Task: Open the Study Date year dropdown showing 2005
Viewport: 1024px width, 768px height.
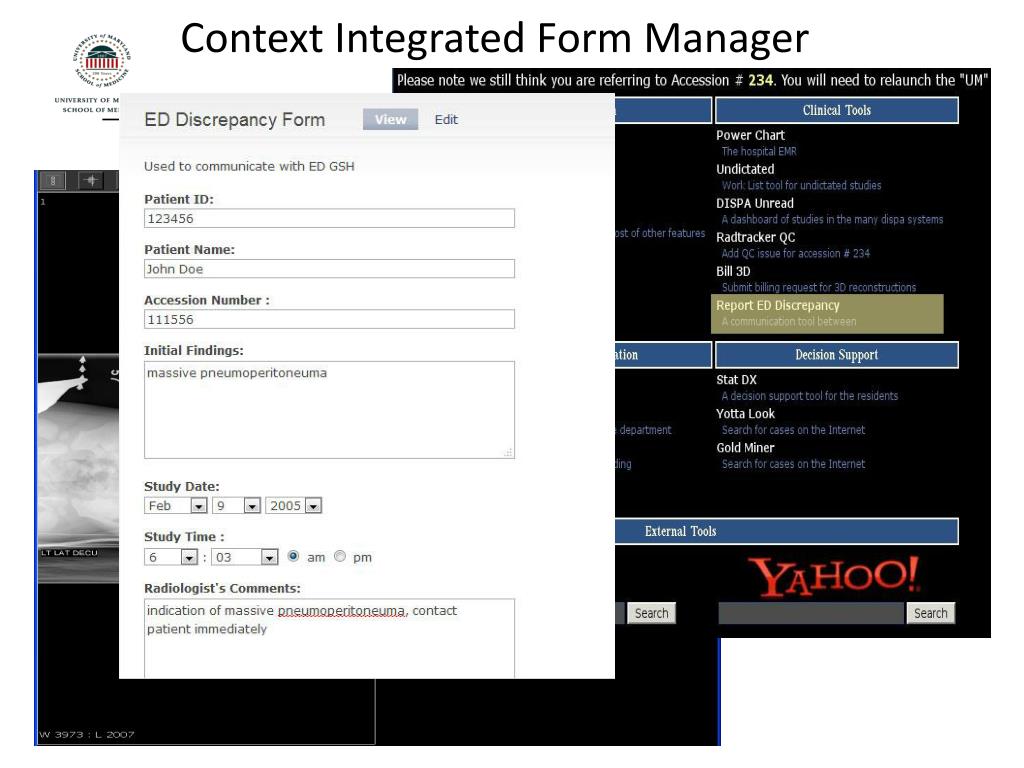Action: pos(294,505)
